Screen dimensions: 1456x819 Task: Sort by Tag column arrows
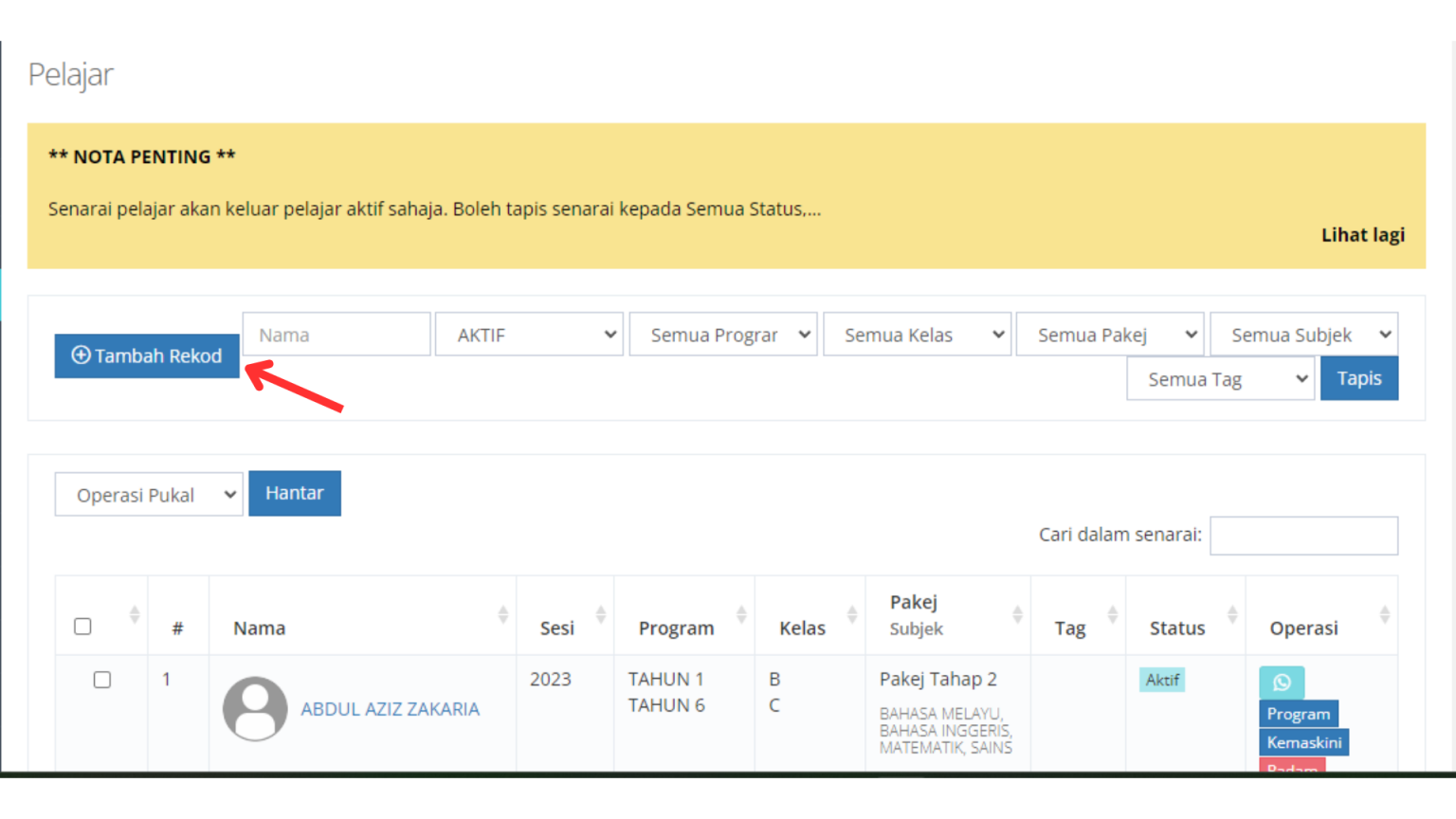click(x=1112, y=615)
